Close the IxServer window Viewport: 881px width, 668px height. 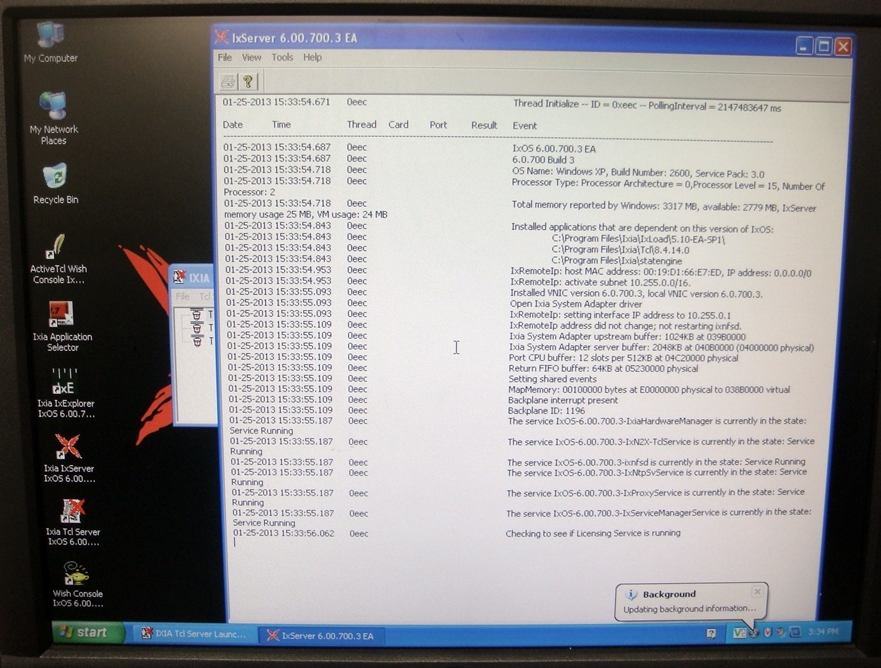coord(843,47)
